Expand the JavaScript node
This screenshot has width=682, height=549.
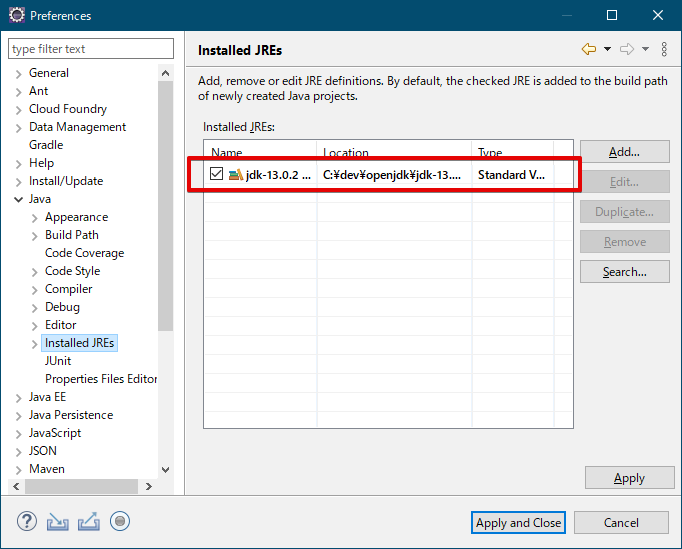pos(18,434)
